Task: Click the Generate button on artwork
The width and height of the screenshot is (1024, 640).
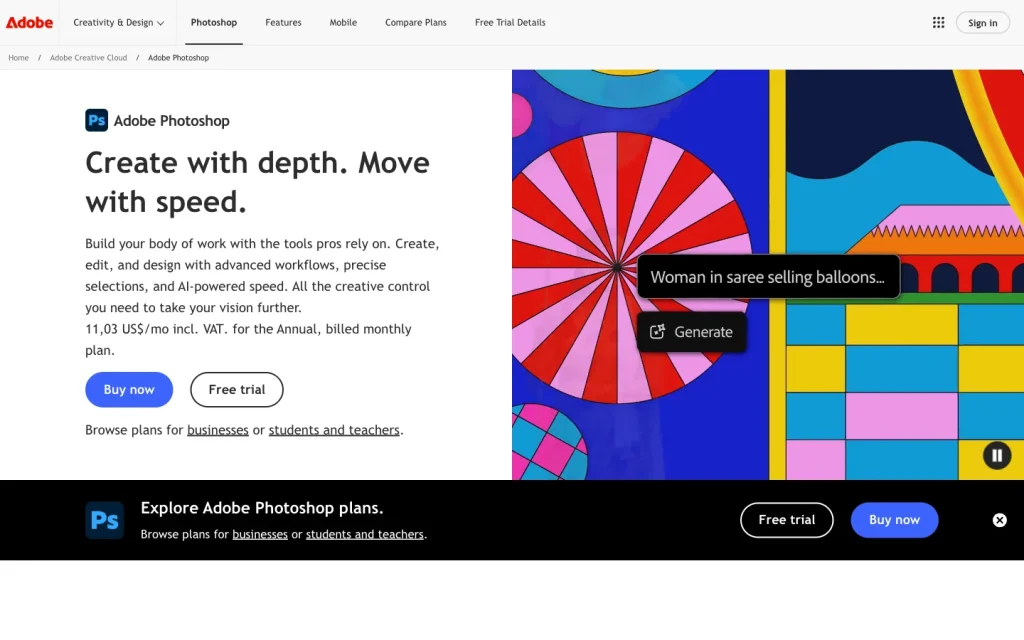Action: pyautogui.click(x=692, y=332)
